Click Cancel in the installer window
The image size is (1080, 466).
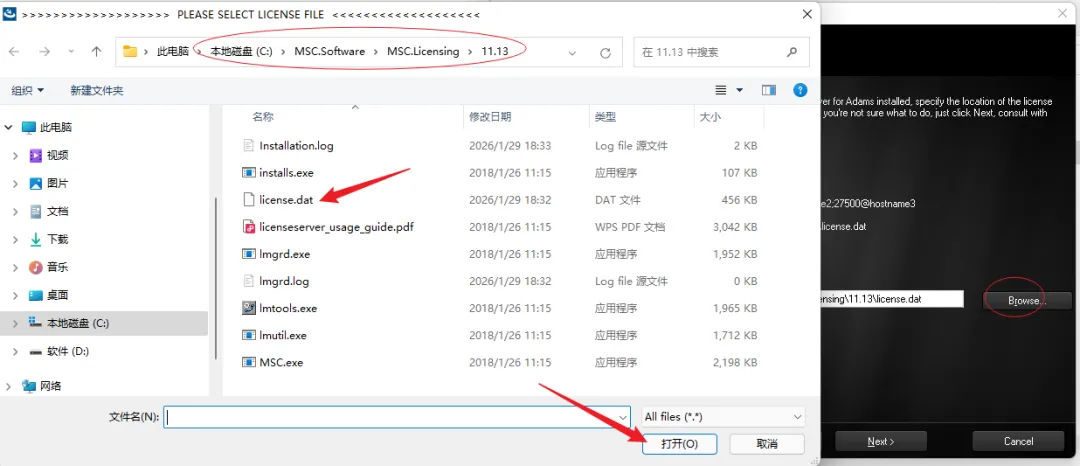(1018, 441)
